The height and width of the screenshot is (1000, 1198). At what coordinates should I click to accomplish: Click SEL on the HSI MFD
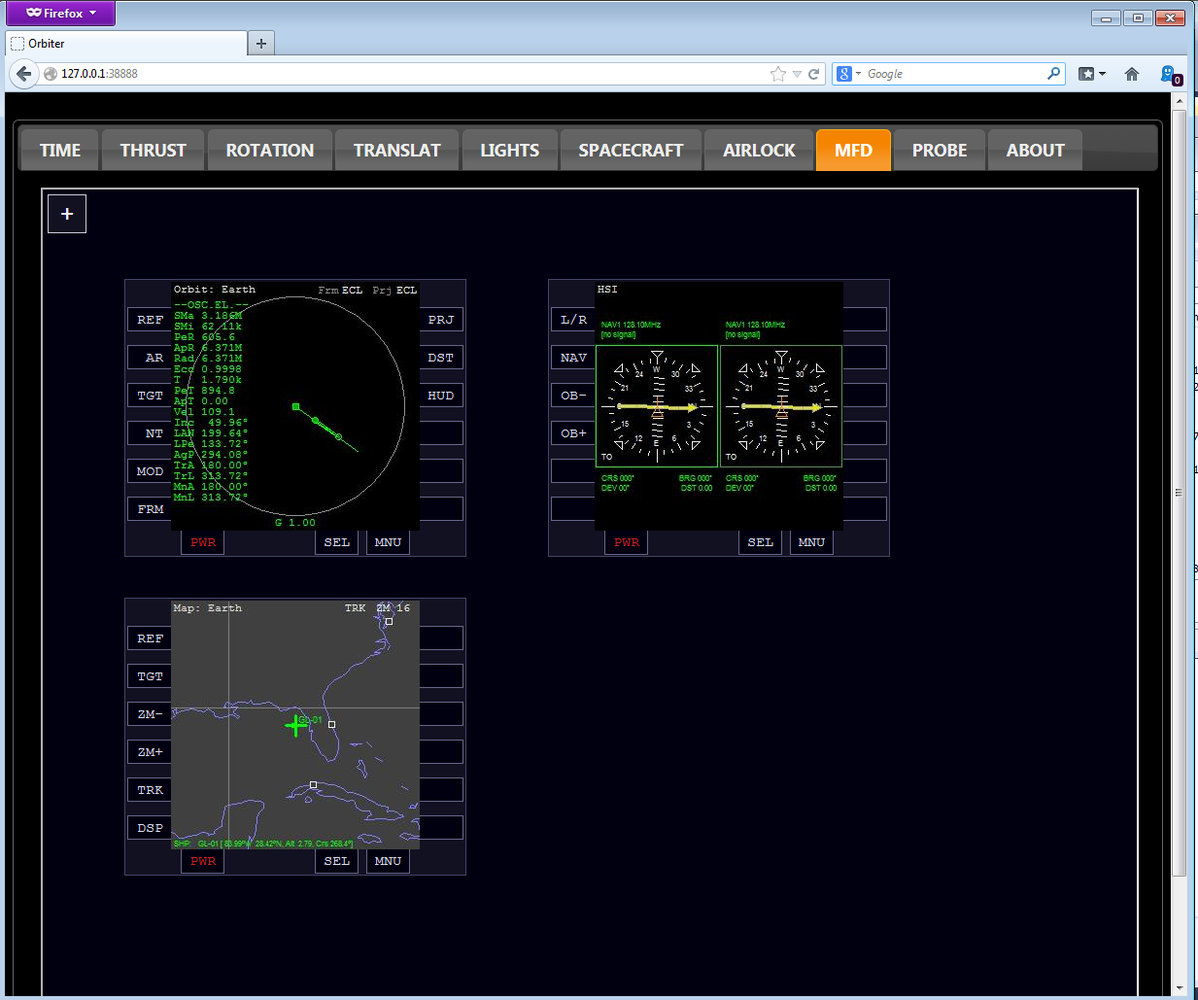click(760, 542)
